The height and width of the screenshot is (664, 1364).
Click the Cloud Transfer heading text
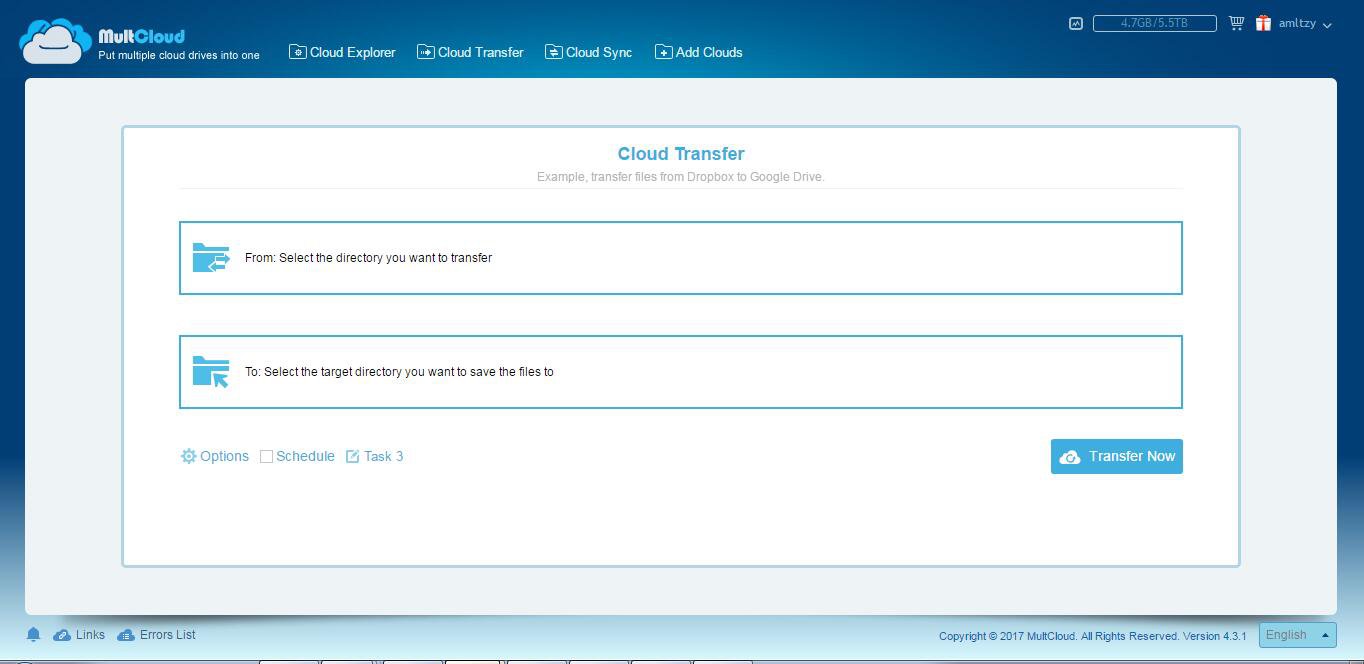(681, 154)
